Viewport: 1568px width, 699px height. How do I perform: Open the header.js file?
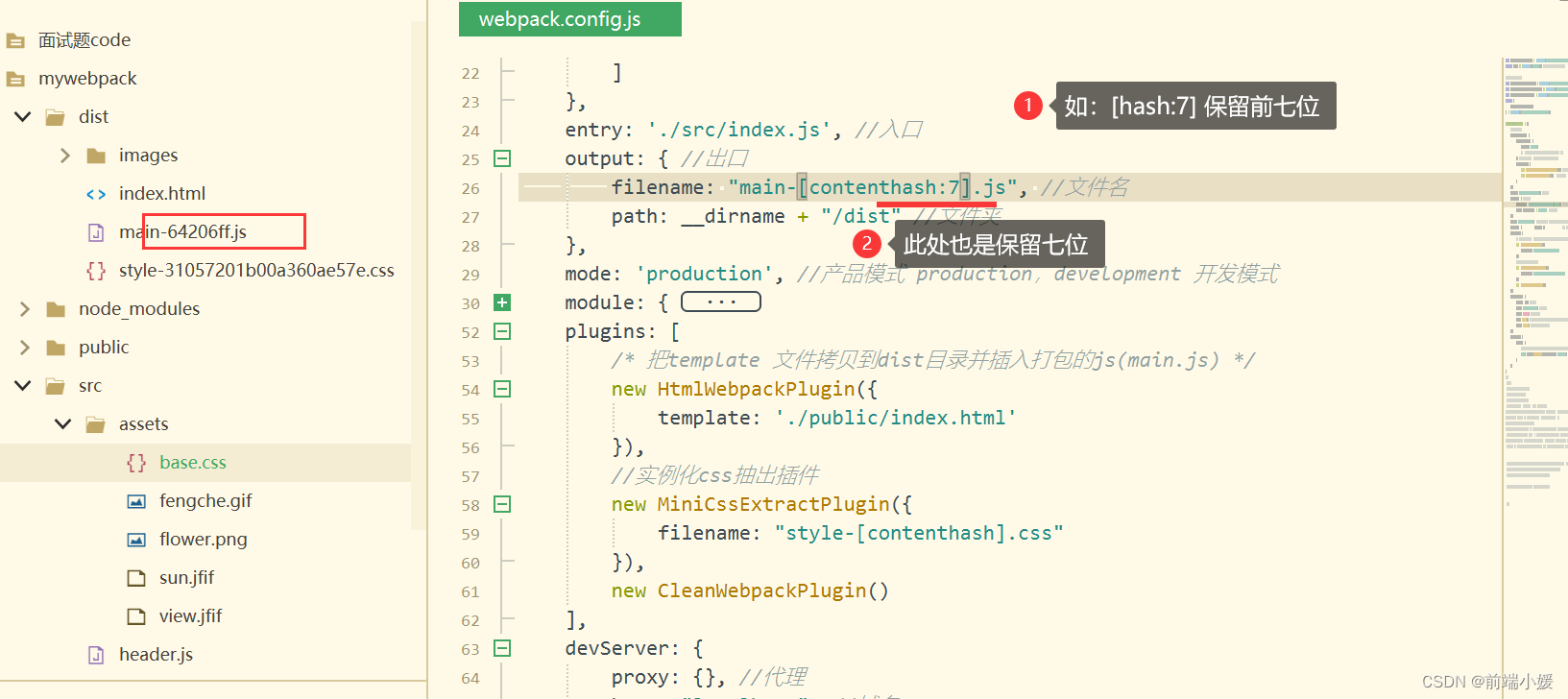coord(156,654)
